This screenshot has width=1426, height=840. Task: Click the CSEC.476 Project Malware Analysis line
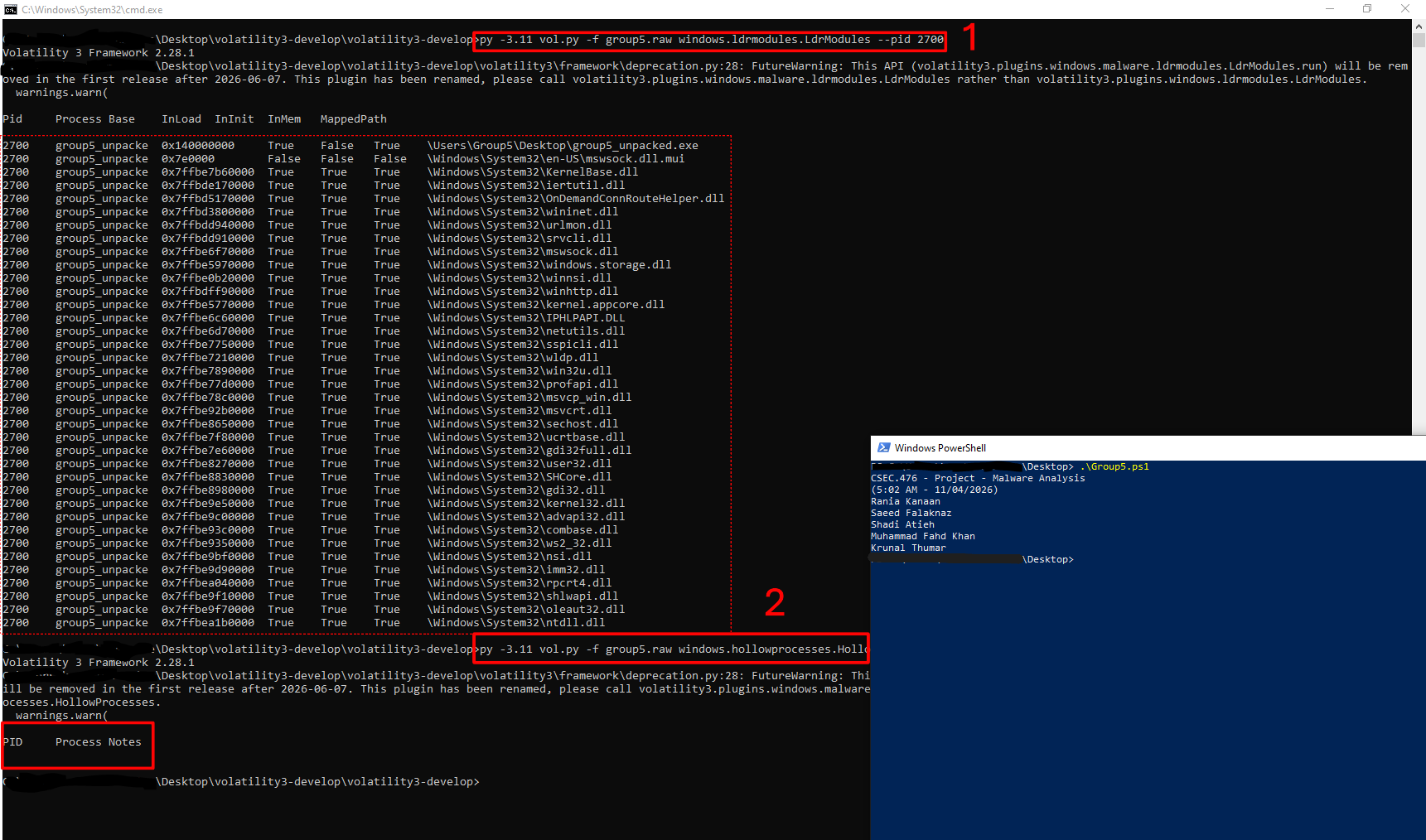(x=978, y=479)
